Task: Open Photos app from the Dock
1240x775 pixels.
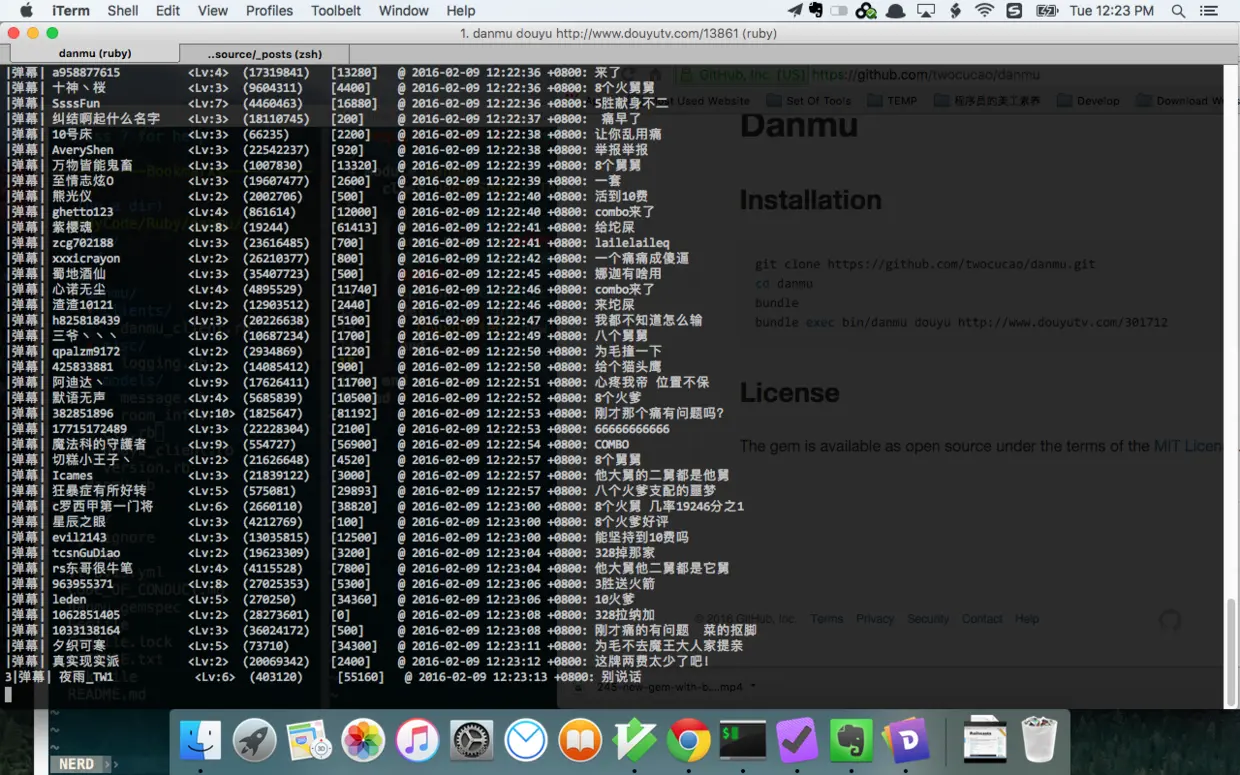Action: click(x=363, y=741)
